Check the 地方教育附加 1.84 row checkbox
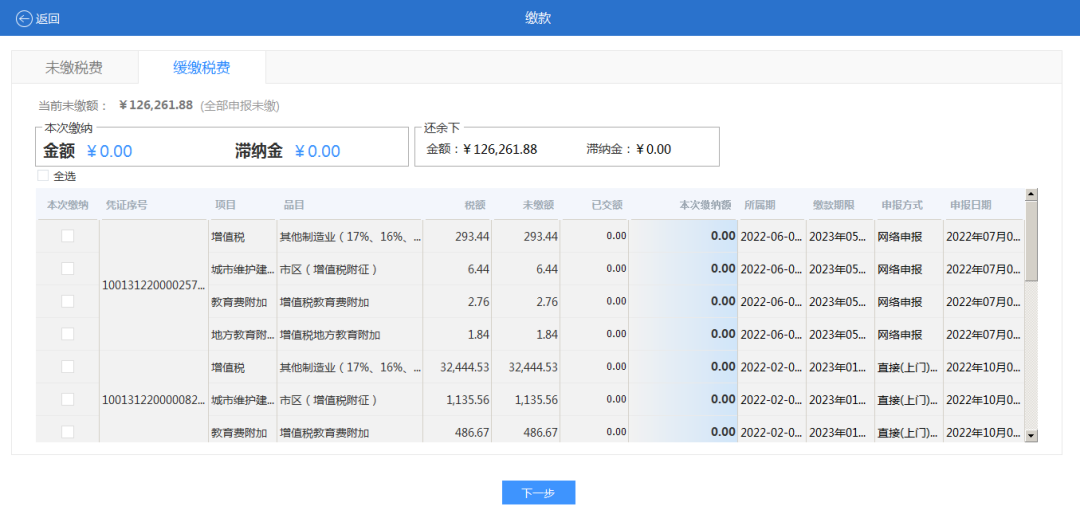 (x=68, y=334)
